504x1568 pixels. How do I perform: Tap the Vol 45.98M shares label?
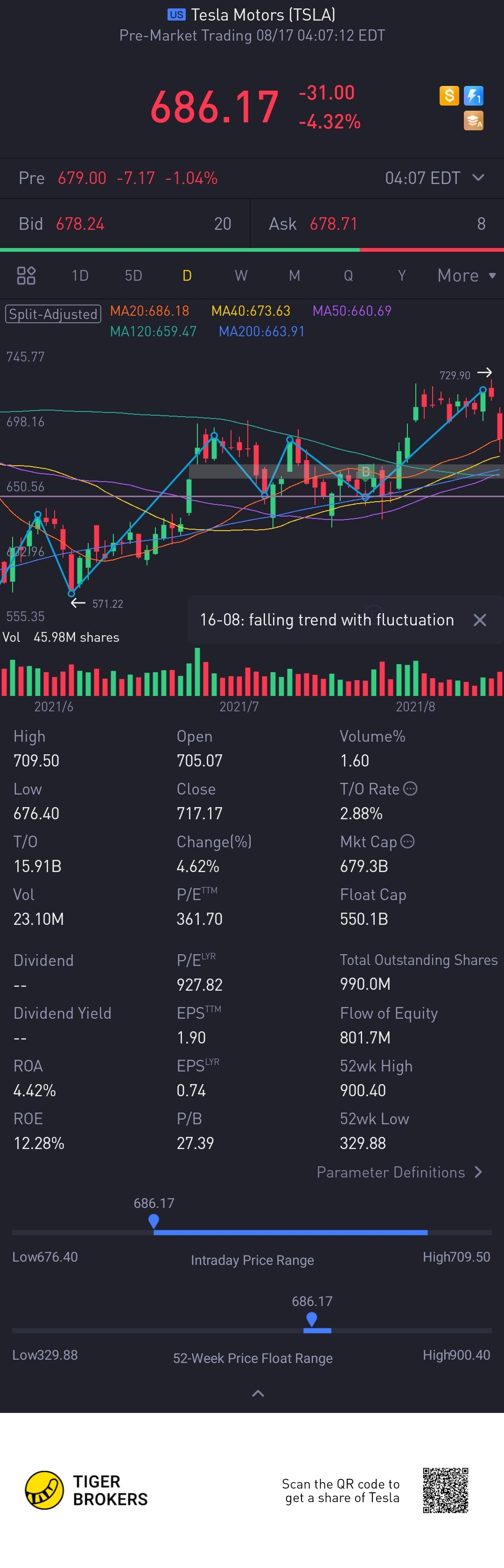point(61,637)
